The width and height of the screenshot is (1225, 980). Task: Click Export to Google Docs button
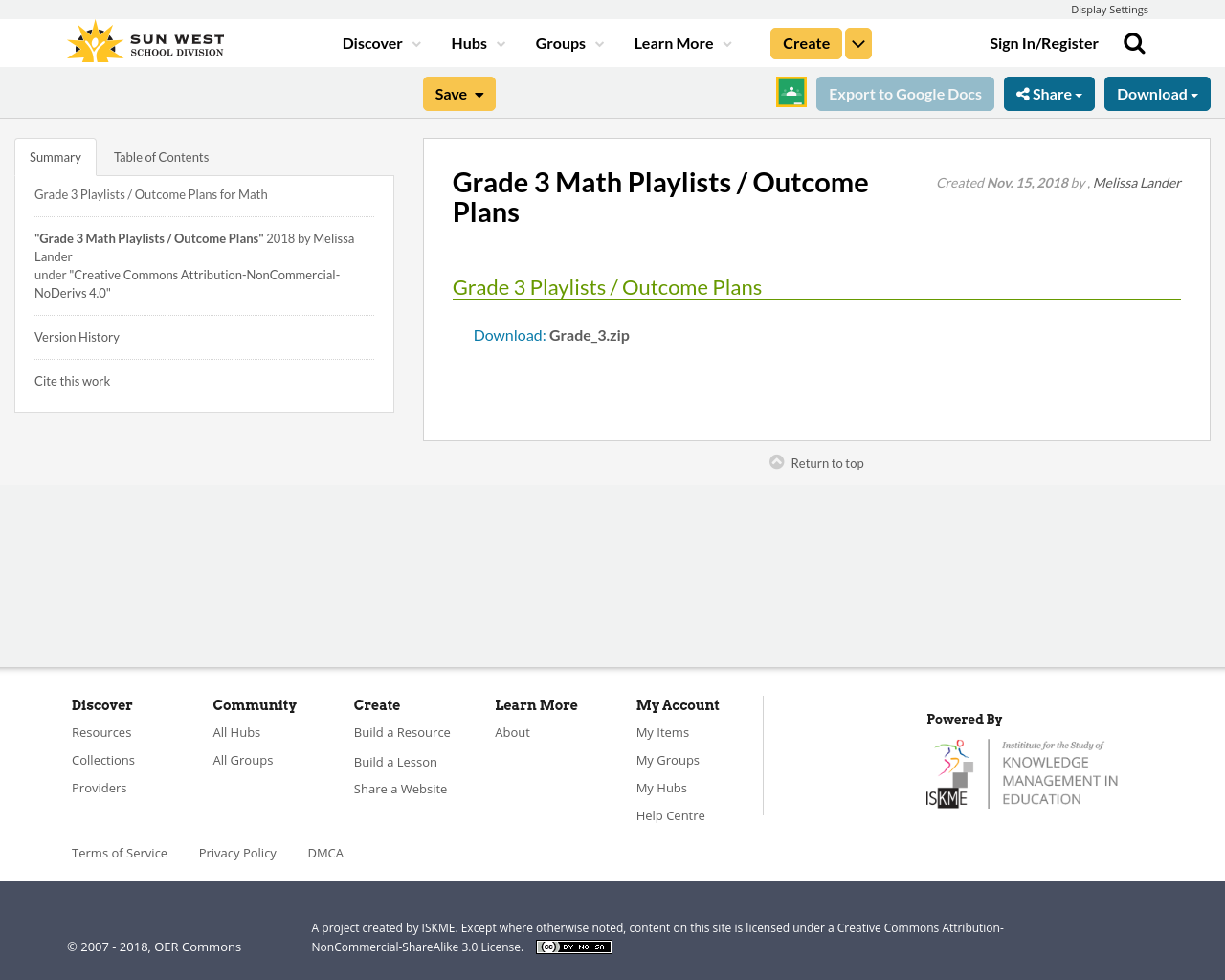905,94
